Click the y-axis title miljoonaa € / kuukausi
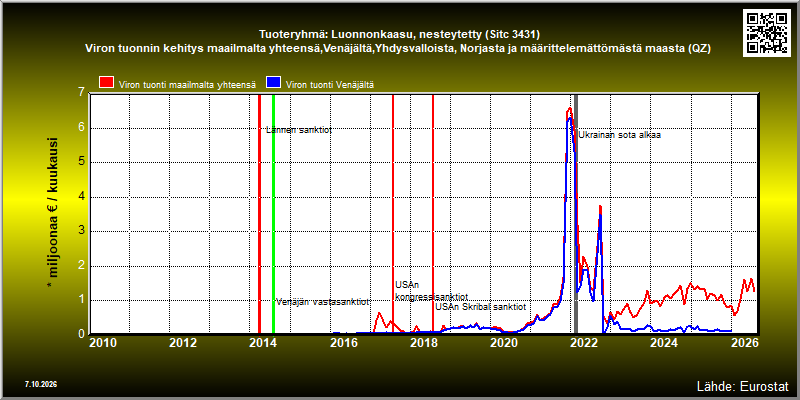The width and height of the screenshot is (800, 400). coord(53,213)
